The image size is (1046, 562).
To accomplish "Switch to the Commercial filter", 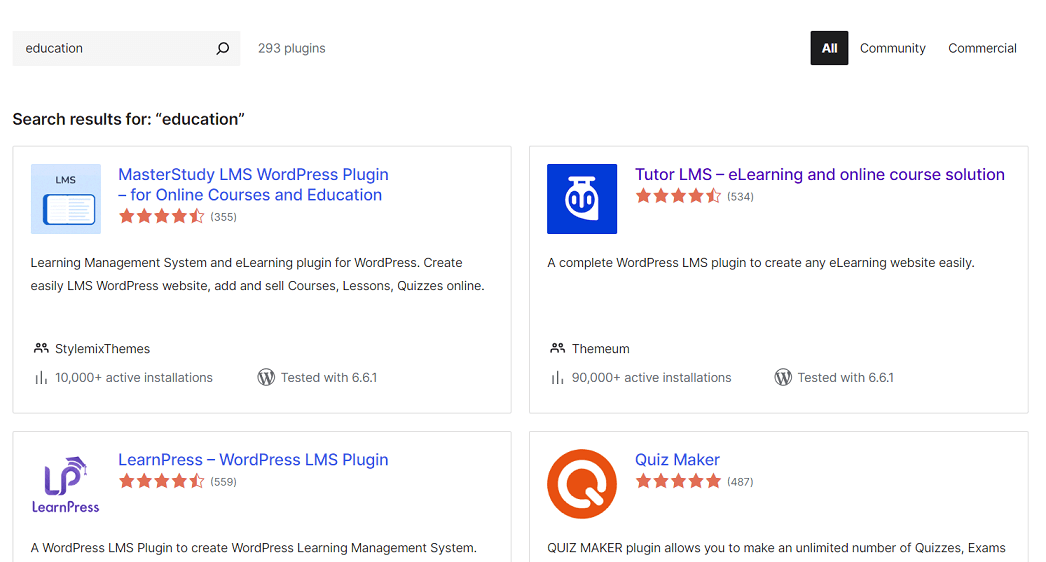I will click(x=982, y=48).
